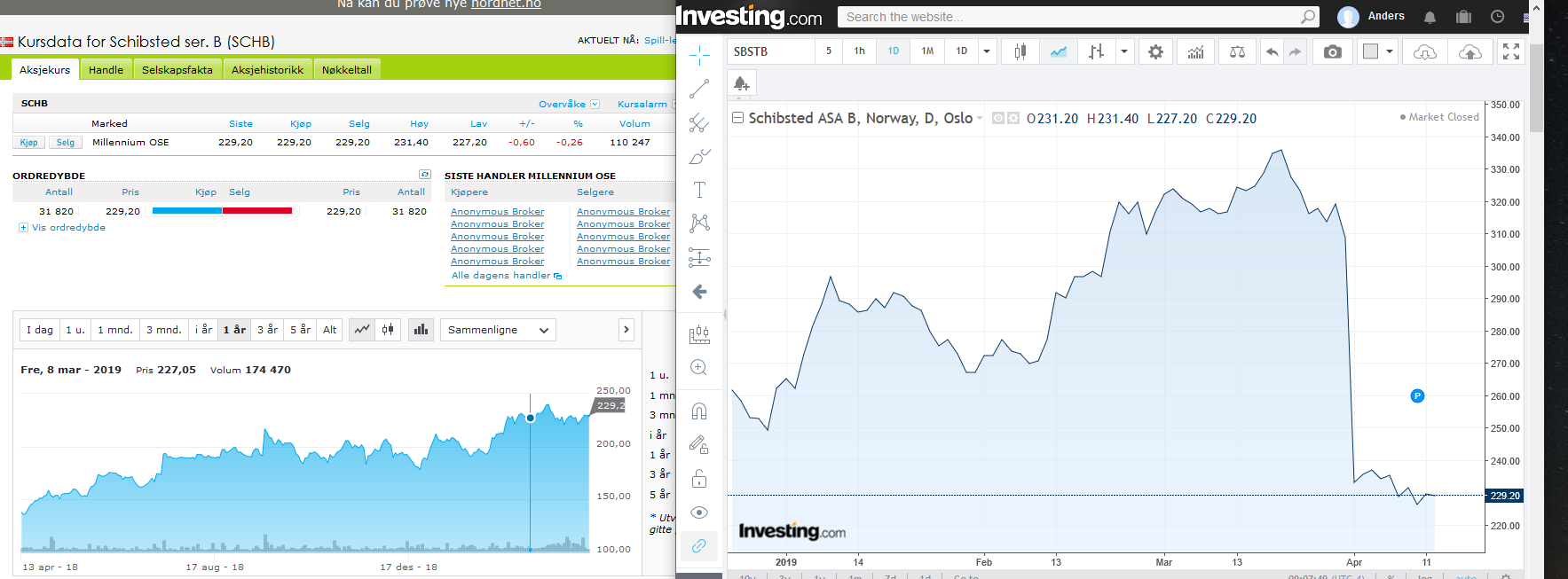Open the Sammenligne dropdown
The width and height of the screenshot is (1568, 579).
(498, 330)
